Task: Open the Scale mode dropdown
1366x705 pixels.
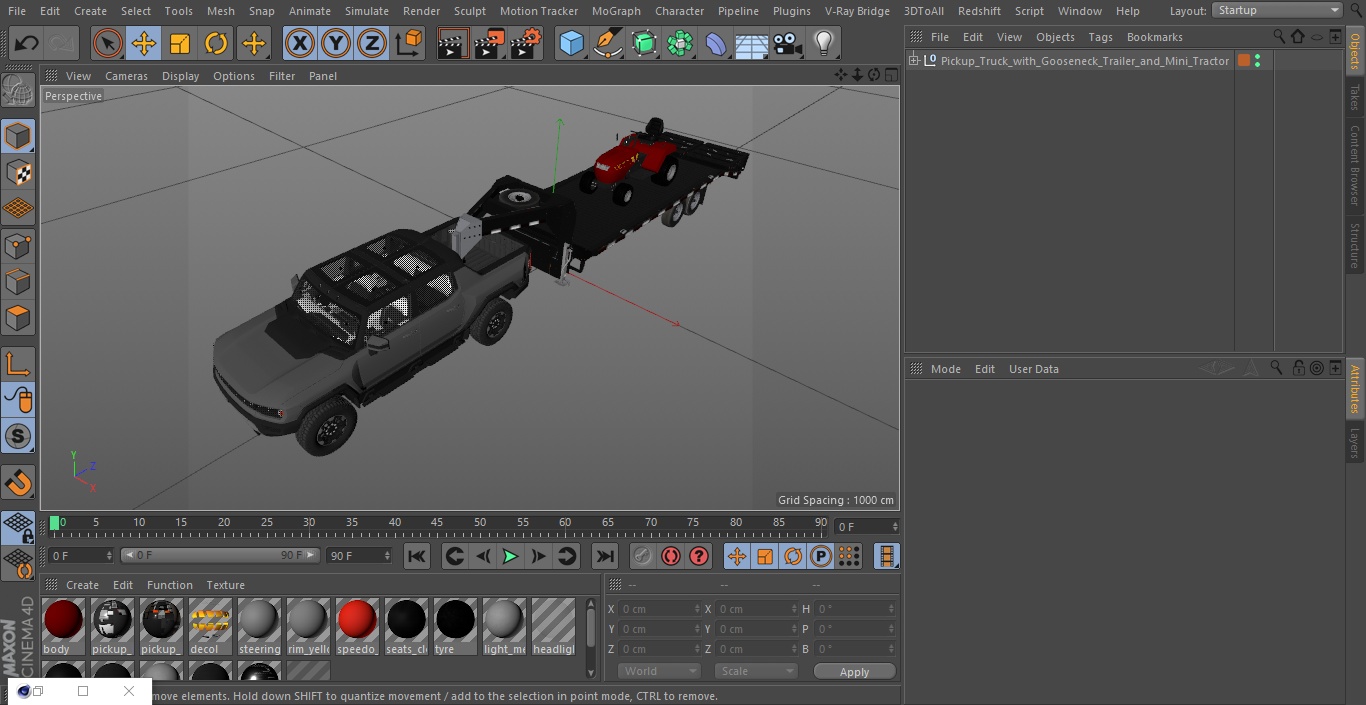Action: tap(757, 671)
